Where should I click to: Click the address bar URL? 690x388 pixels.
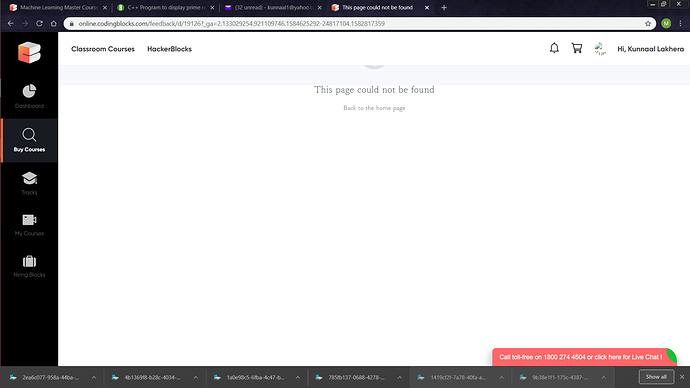point(231,24)
